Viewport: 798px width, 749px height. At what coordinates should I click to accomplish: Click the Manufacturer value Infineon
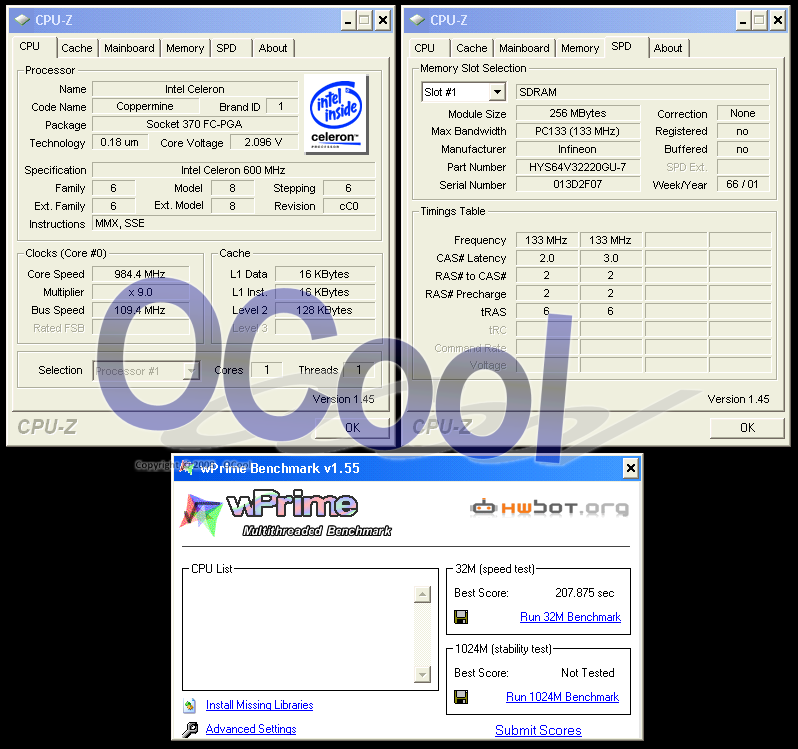pyautogui.click(x=578, y=149)
